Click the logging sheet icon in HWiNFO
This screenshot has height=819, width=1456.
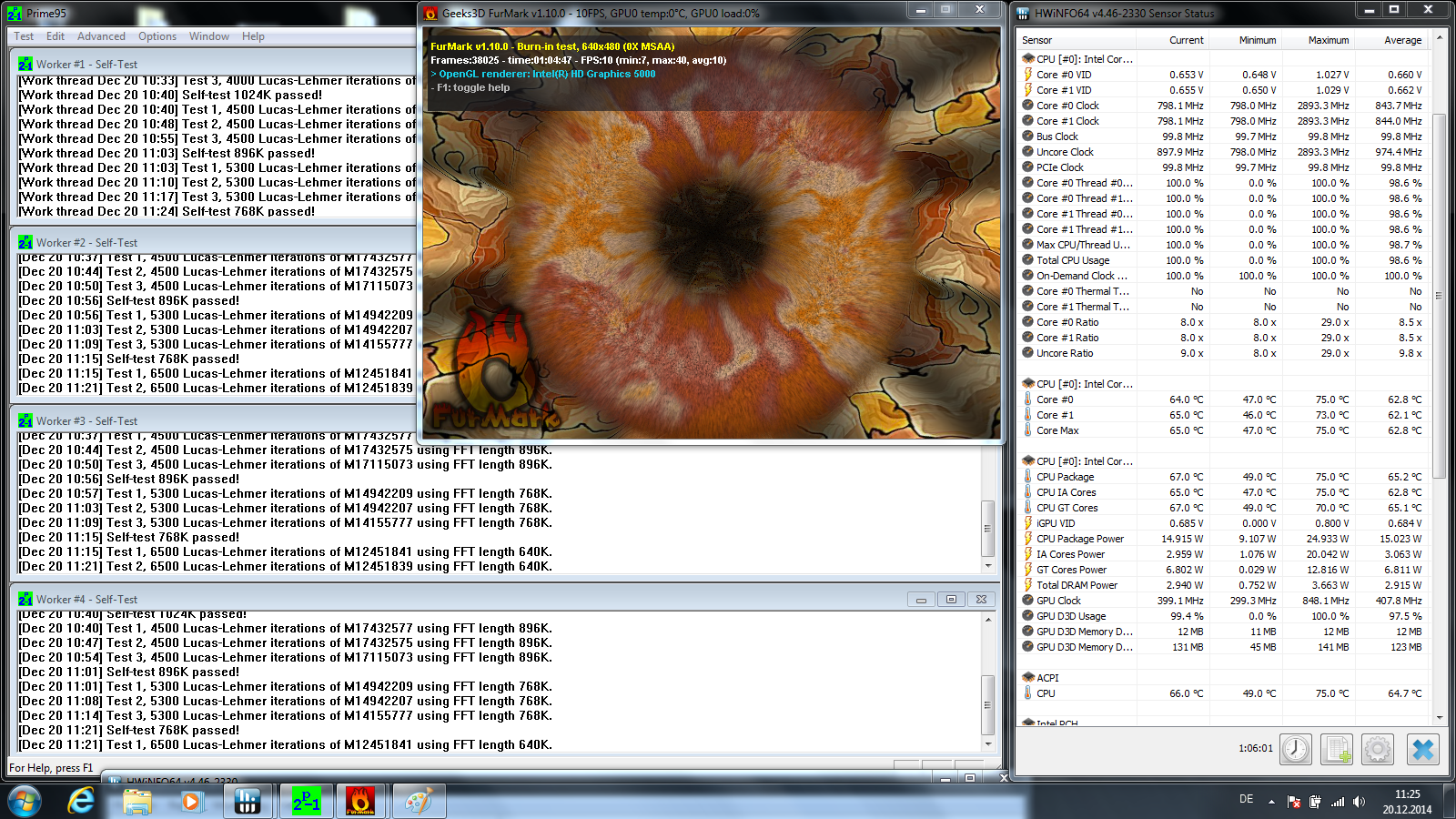click(1337, 749)
